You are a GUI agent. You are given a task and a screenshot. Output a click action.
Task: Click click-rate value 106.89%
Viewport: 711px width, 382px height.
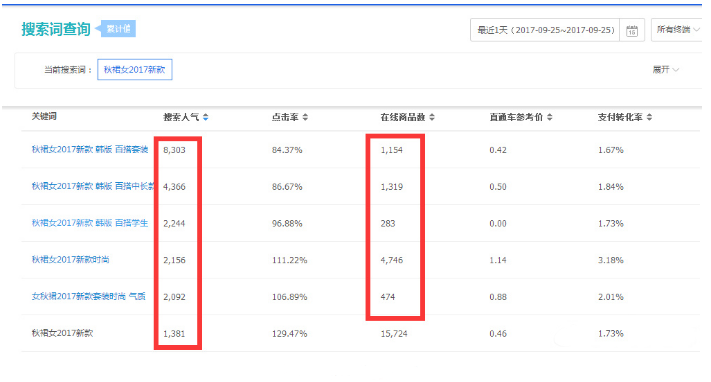(290, 297)
